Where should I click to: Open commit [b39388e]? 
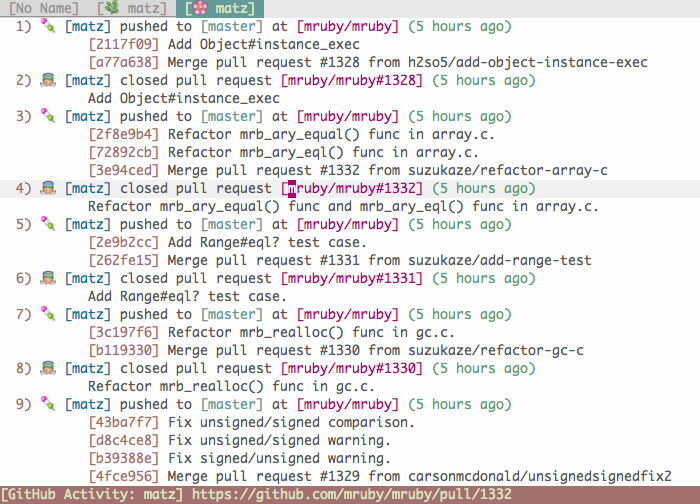[124, 458]
